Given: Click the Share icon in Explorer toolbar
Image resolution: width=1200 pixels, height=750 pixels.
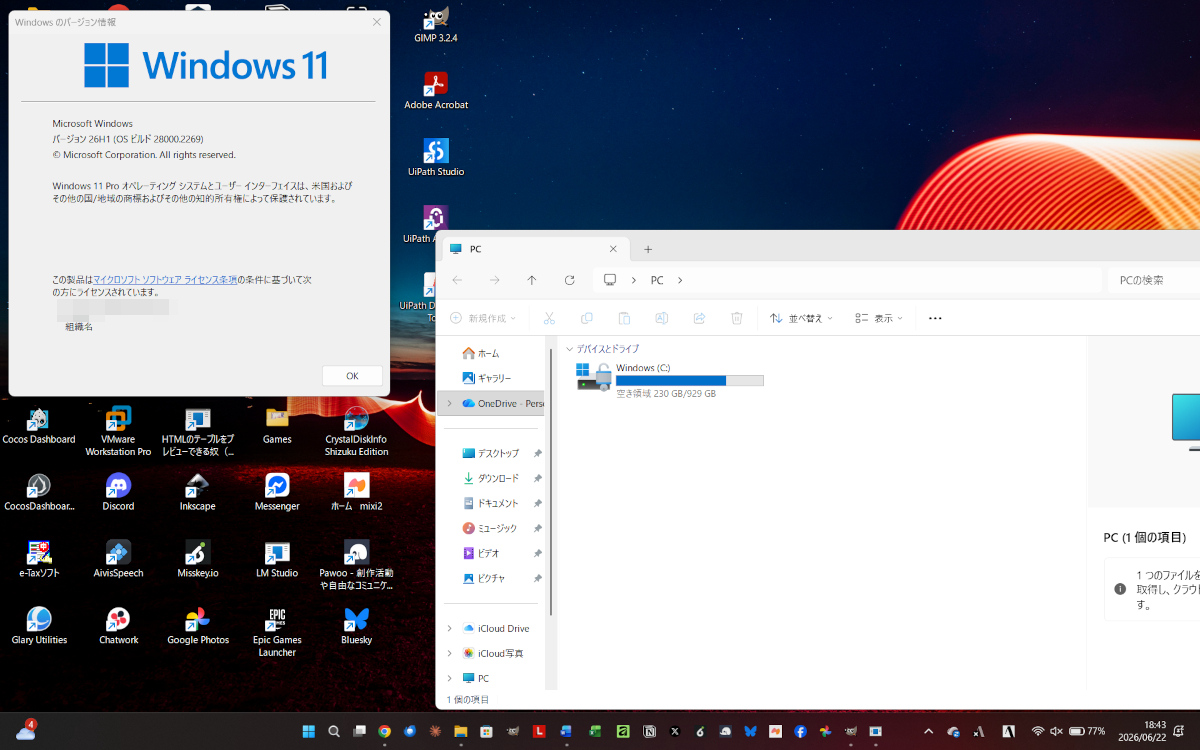Looking at the screenshot, I should 699,318.
